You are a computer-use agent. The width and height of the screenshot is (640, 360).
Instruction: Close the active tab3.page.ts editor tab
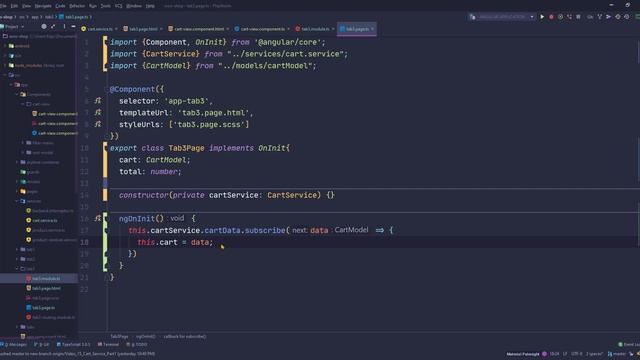pos(372,29)
